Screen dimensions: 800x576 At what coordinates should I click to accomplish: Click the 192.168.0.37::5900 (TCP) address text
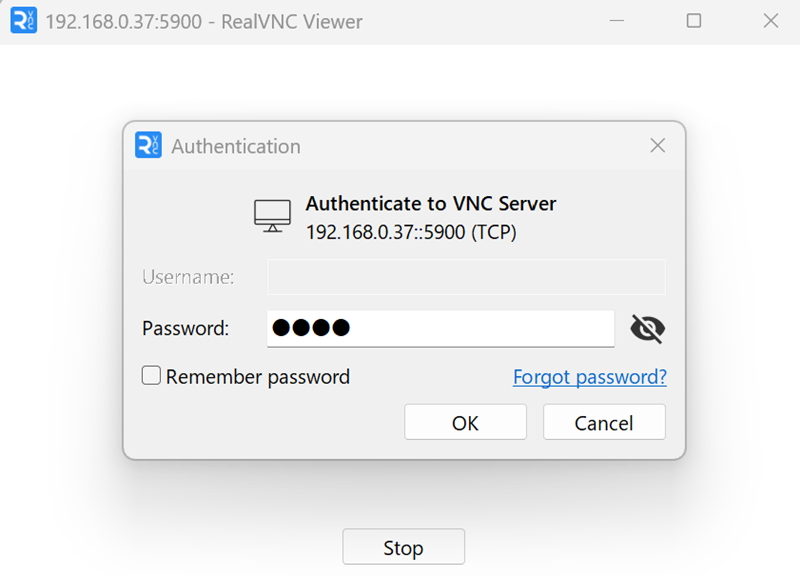pyautogui.click(x=410, y=232)
